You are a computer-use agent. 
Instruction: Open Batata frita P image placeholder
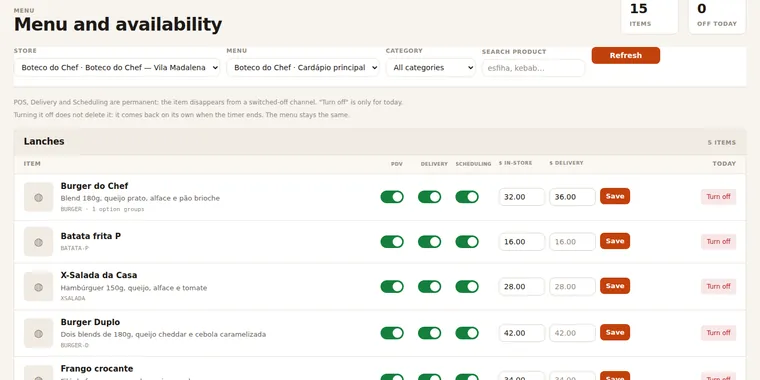coord(39,242)
